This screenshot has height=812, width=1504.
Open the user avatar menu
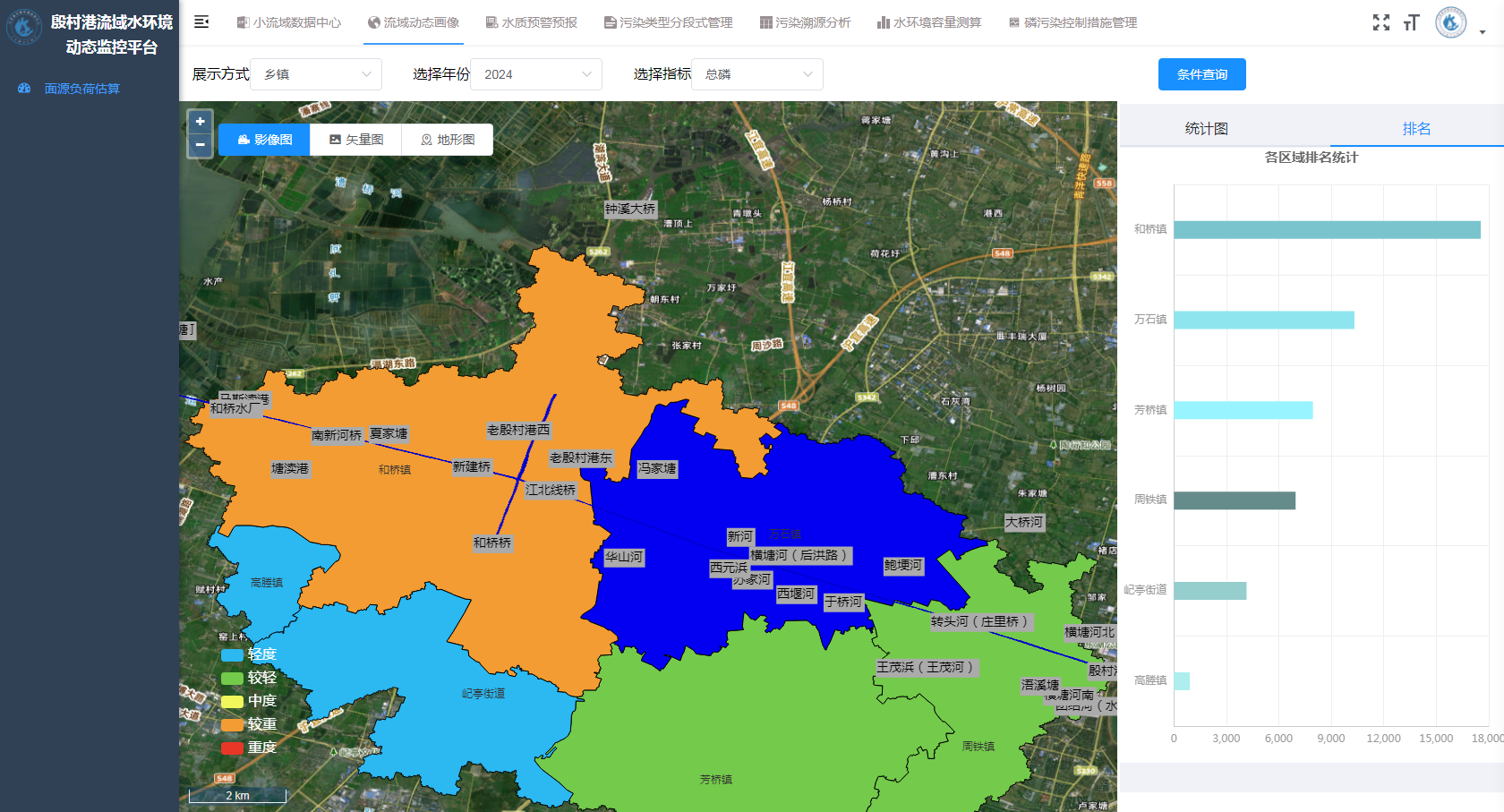1451,22
